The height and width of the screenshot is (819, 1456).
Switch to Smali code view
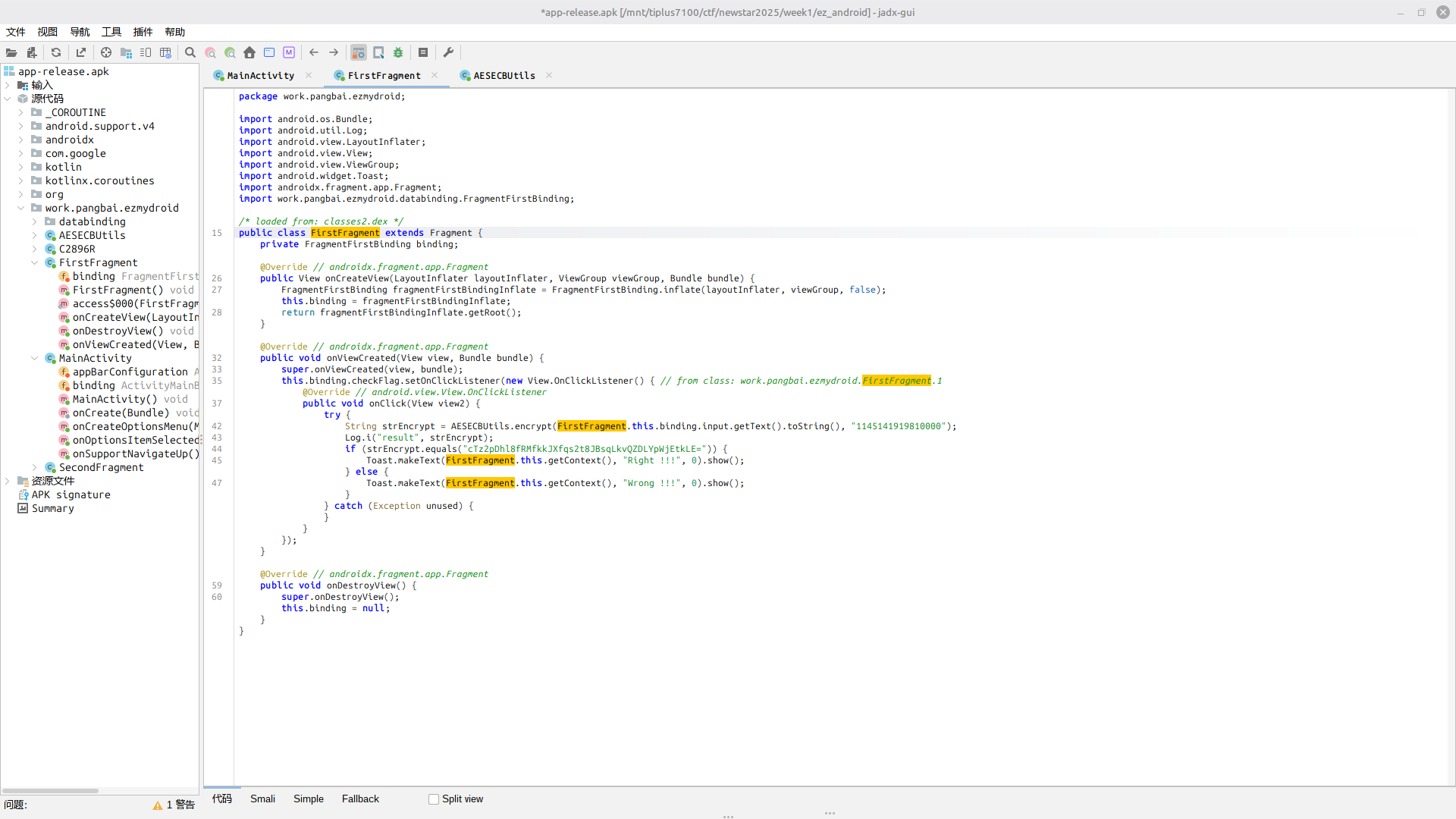(x=262, y=799)
